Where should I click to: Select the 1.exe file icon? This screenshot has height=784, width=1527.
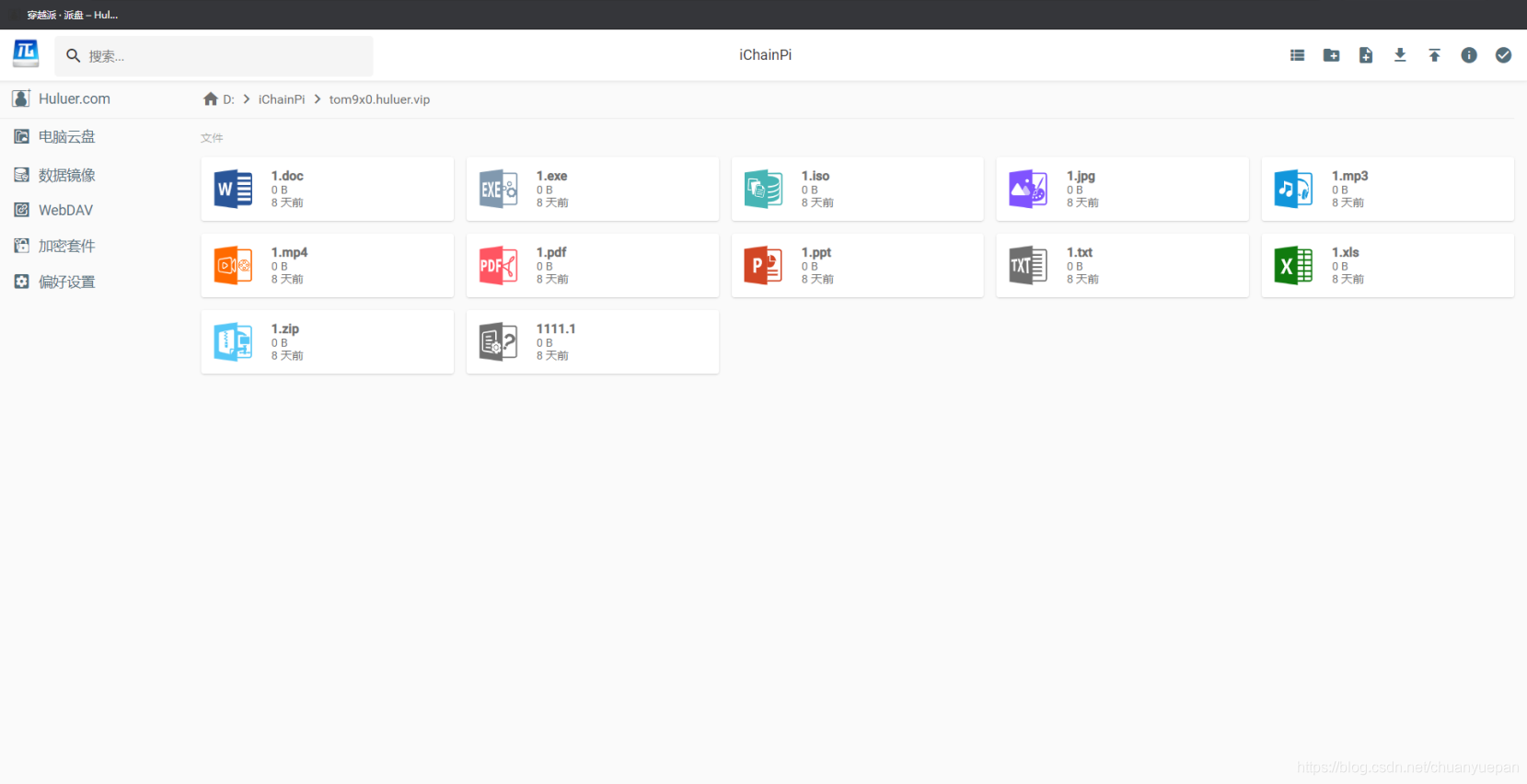click(x=498, y=189)
